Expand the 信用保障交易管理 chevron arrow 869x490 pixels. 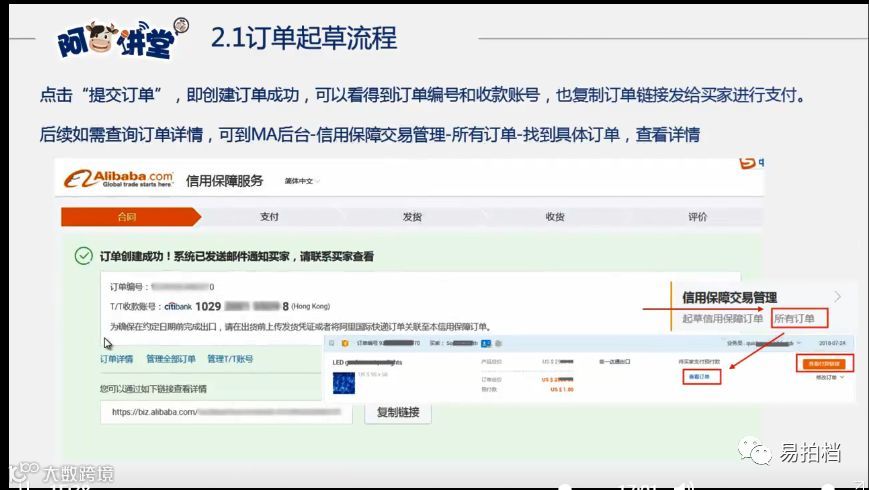coord(838,297)
